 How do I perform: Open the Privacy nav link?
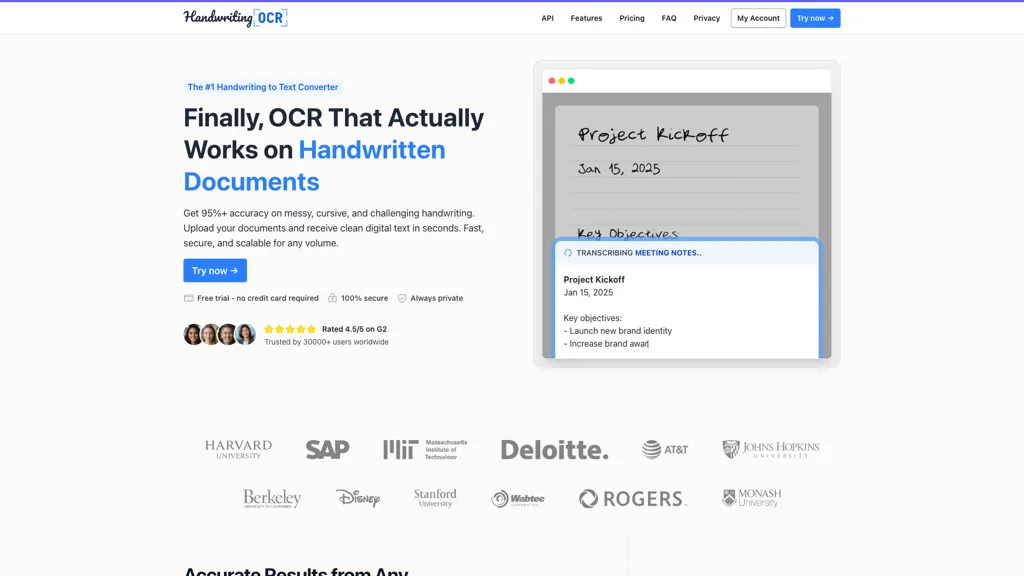pyautogui.click(x=707, y=18)
